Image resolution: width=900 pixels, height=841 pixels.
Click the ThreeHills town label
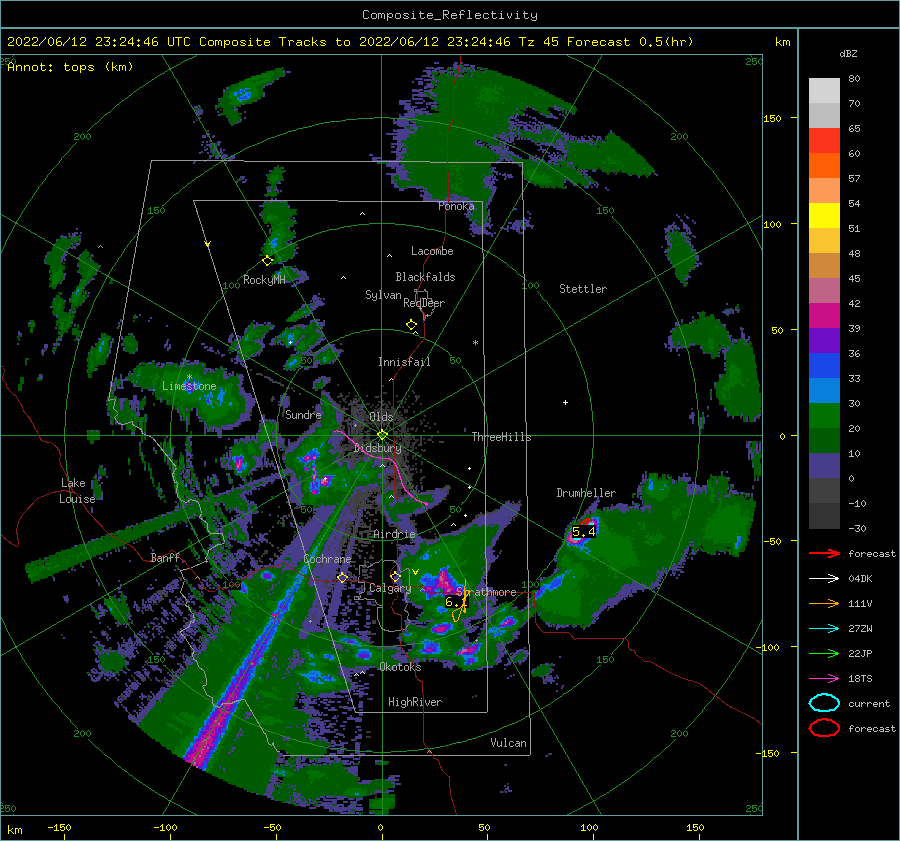502,437
